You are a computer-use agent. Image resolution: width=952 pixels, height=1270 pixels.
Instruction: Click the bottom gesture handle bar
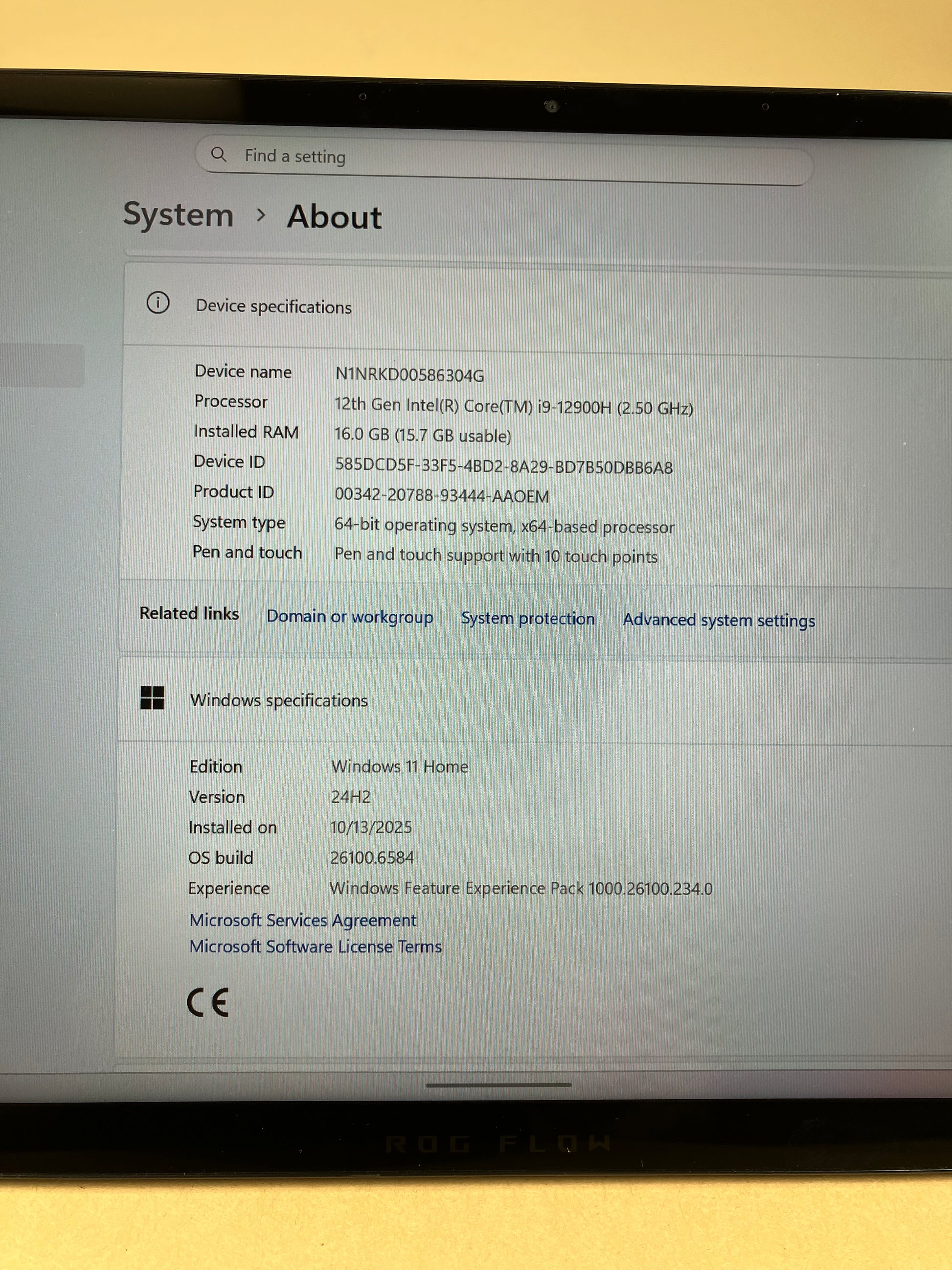click(498, 1085)
